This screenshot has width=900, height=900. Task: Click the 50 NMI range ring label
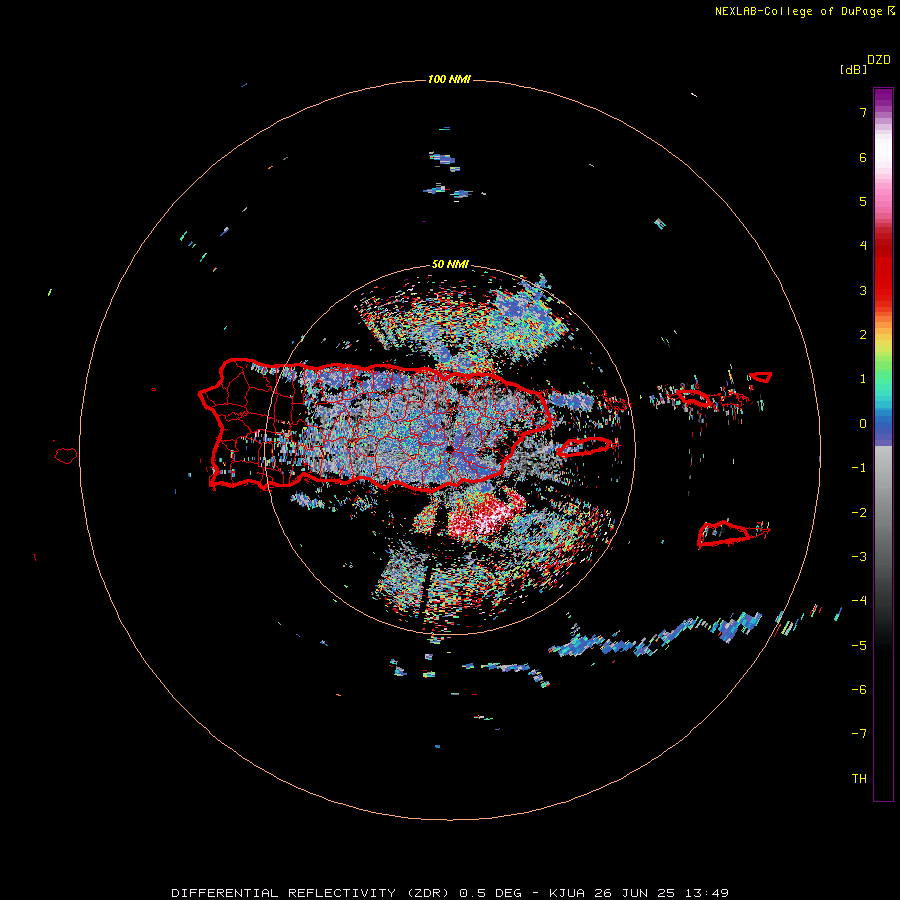450,264
